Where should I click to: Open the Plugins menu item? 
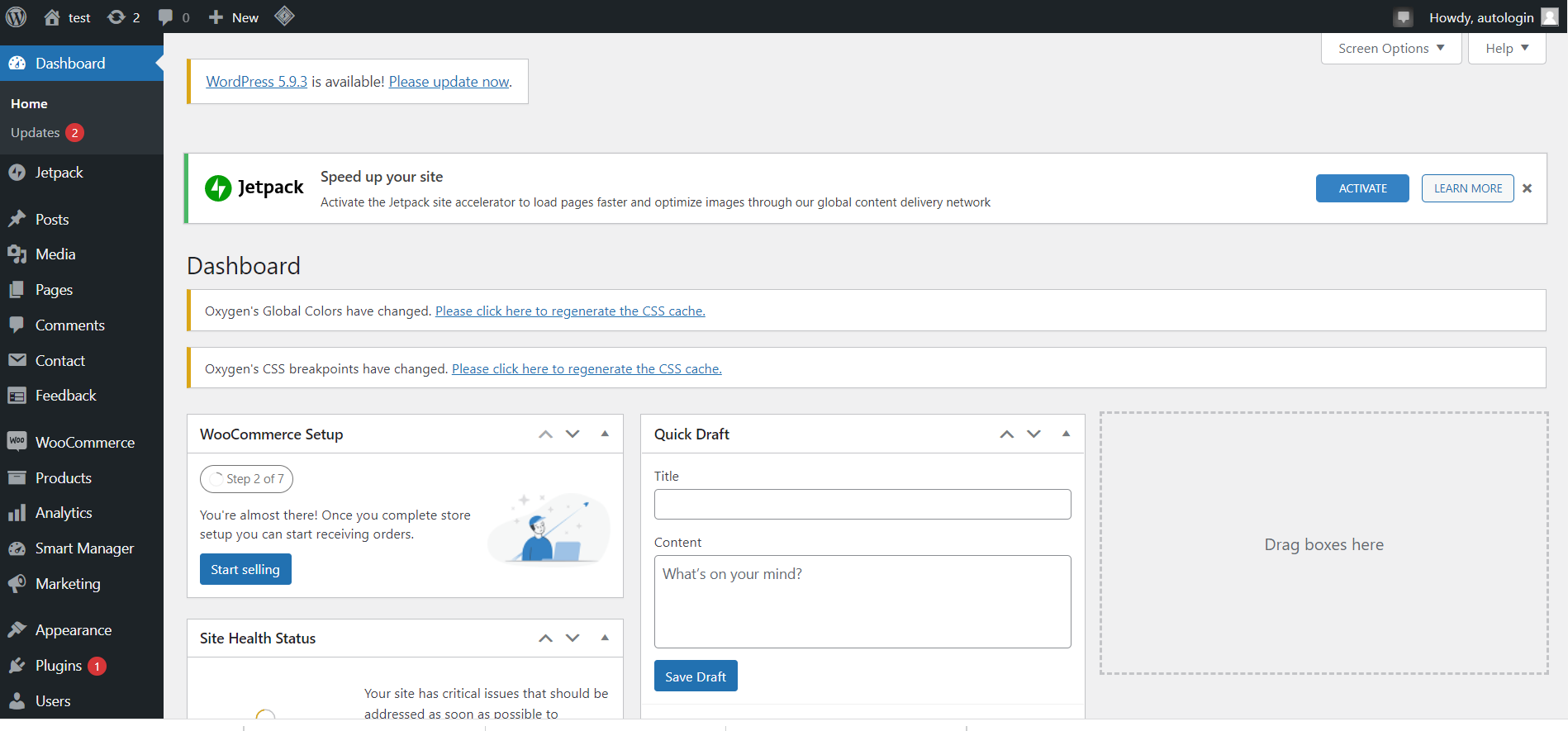(59, 666)
